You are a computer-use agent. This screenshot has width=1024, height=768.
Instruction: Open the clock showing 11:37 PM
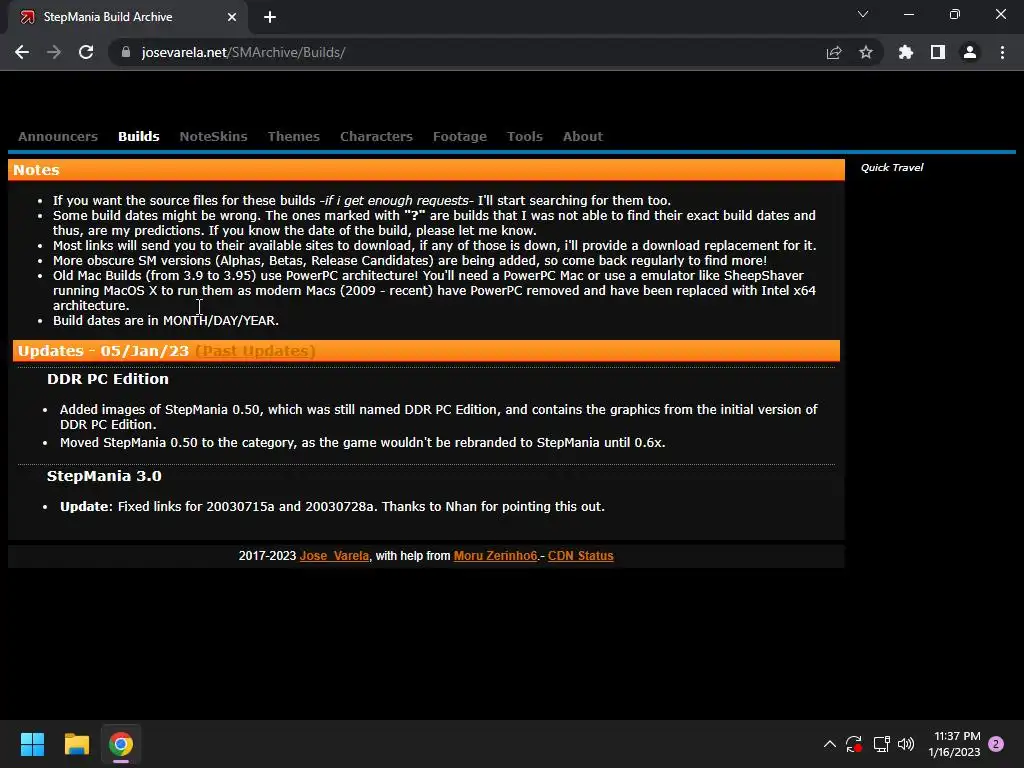pos(954,744)
